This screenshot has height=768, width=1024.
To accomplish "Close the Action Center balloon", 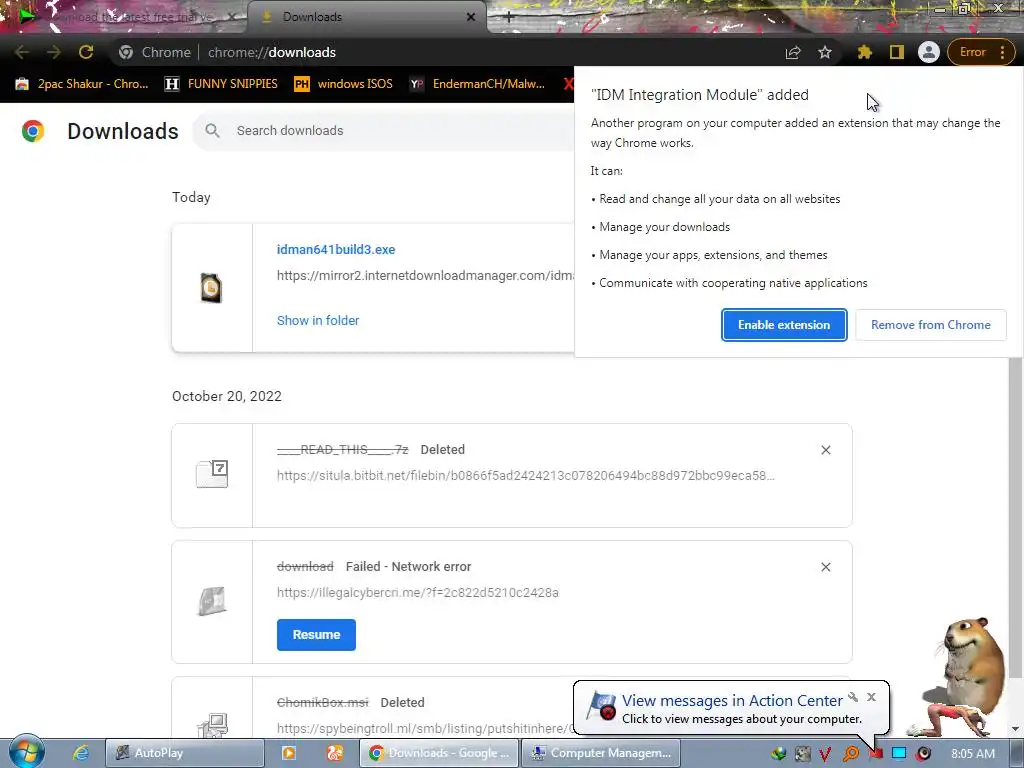I will click(871, 697).
